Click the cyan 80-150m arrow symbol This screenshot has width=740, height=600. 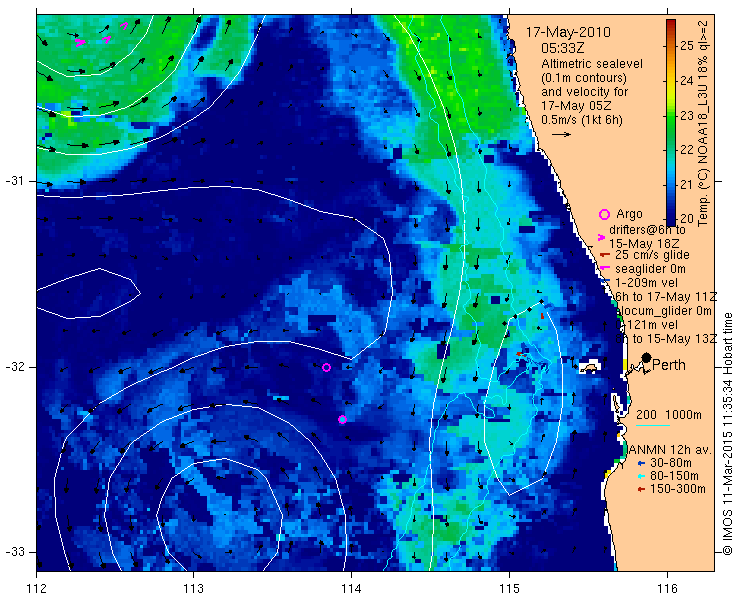pos(640,476)
